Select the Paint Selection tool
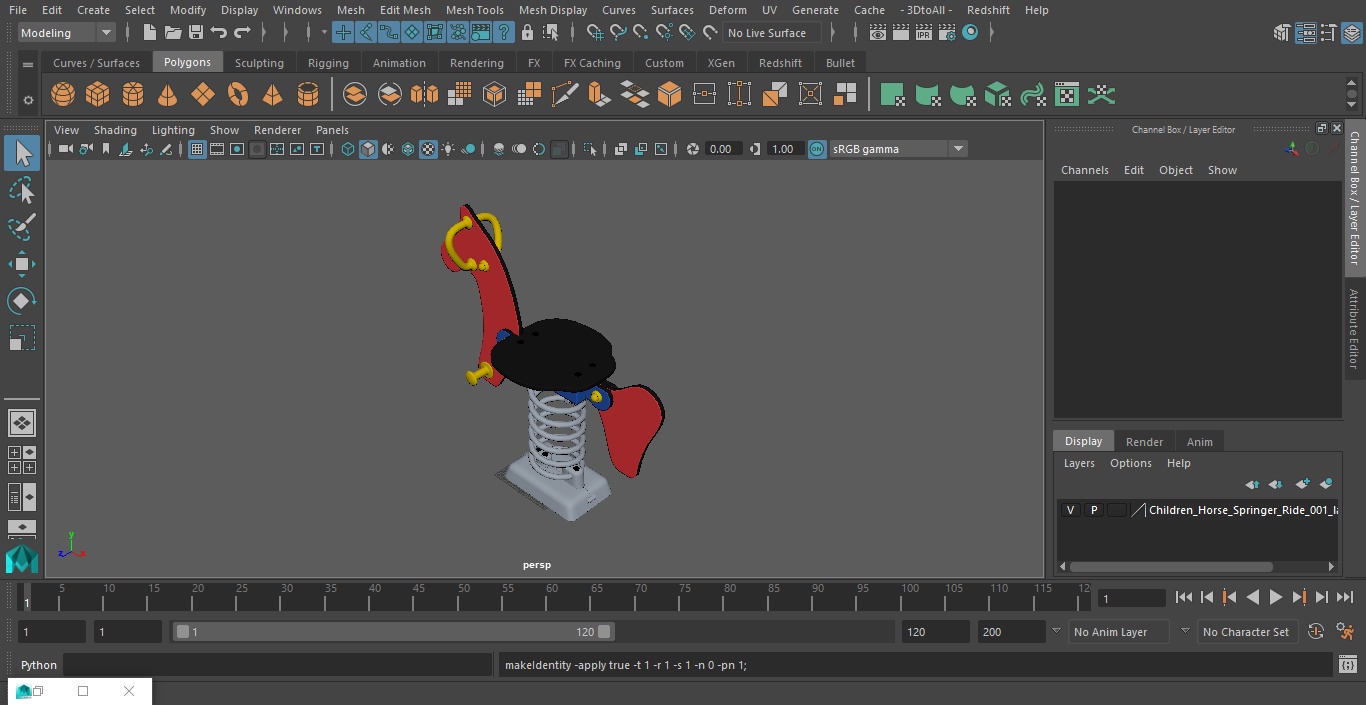1366x705 pixels. coord(22,227)
